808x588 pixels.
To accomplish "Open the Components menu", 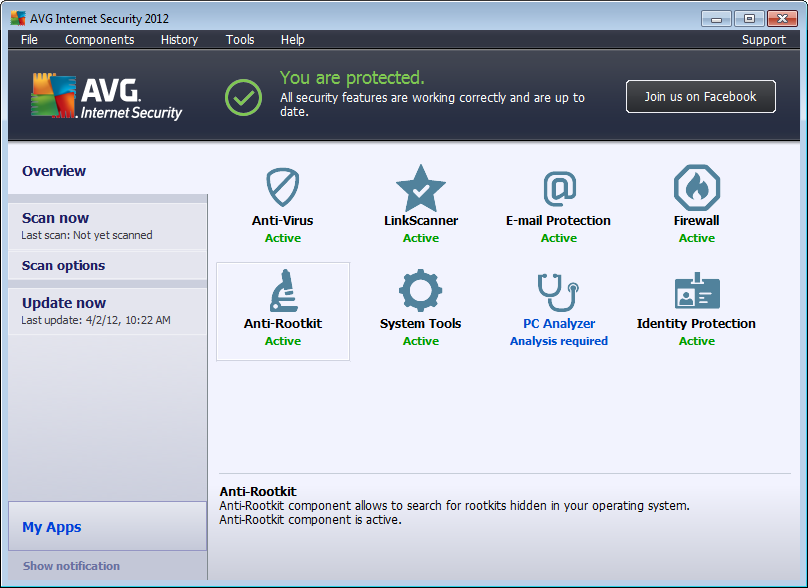I will [x=99, y=40].
